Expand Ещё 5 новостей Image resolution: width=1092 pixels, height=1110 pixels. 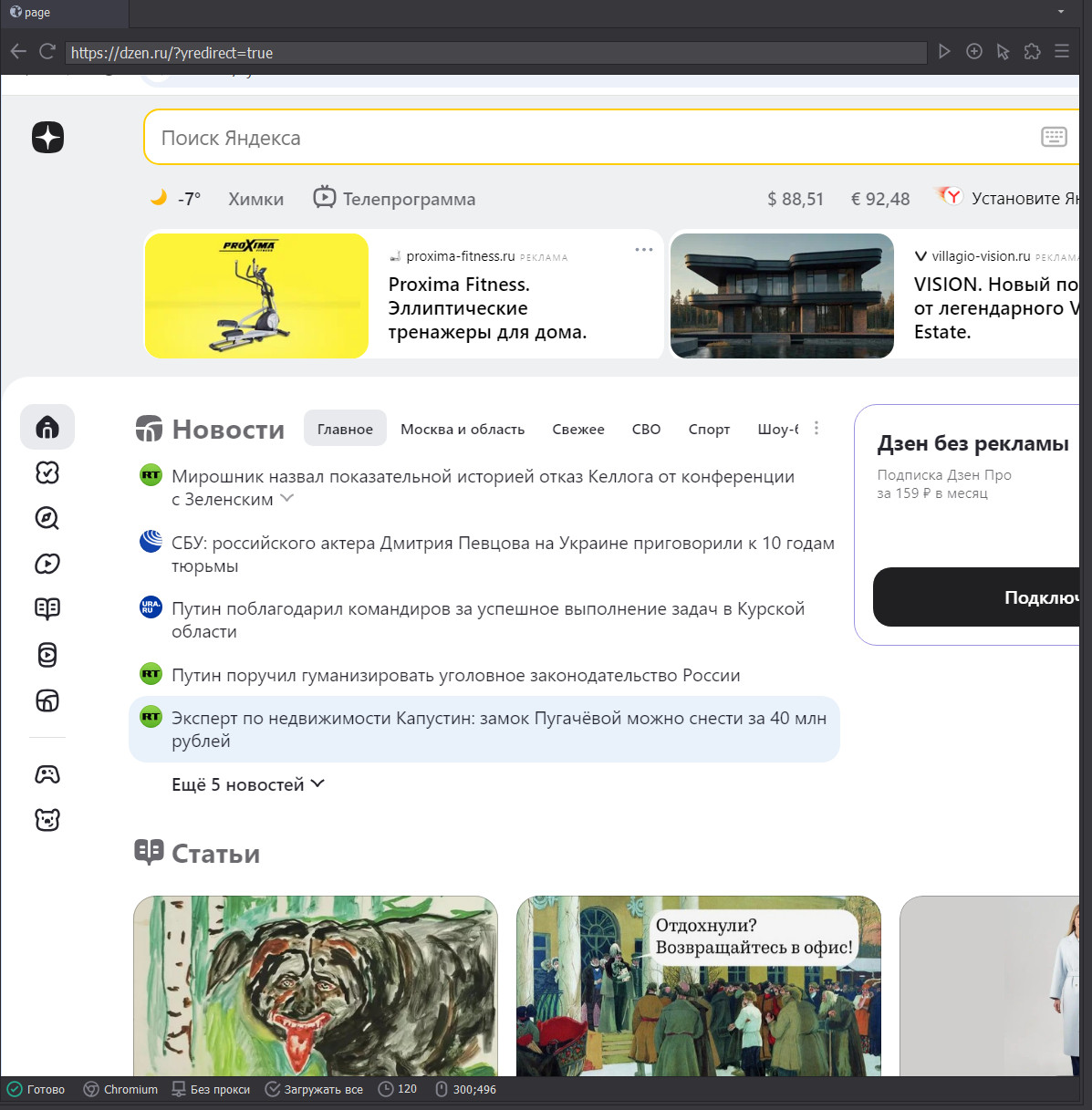248,784
